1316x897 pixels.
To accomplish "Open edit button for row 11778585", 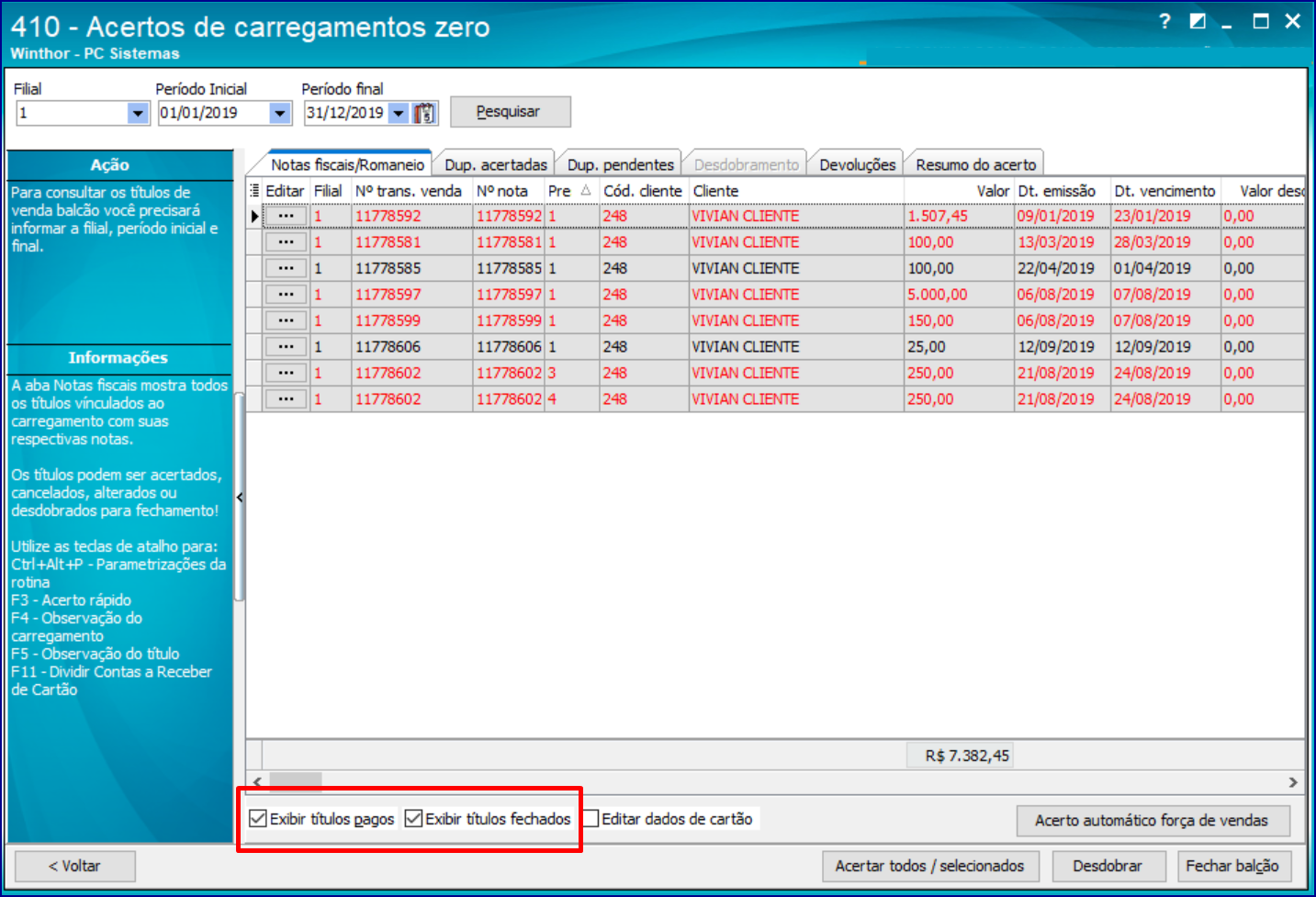I will click(x=286, y=268).
